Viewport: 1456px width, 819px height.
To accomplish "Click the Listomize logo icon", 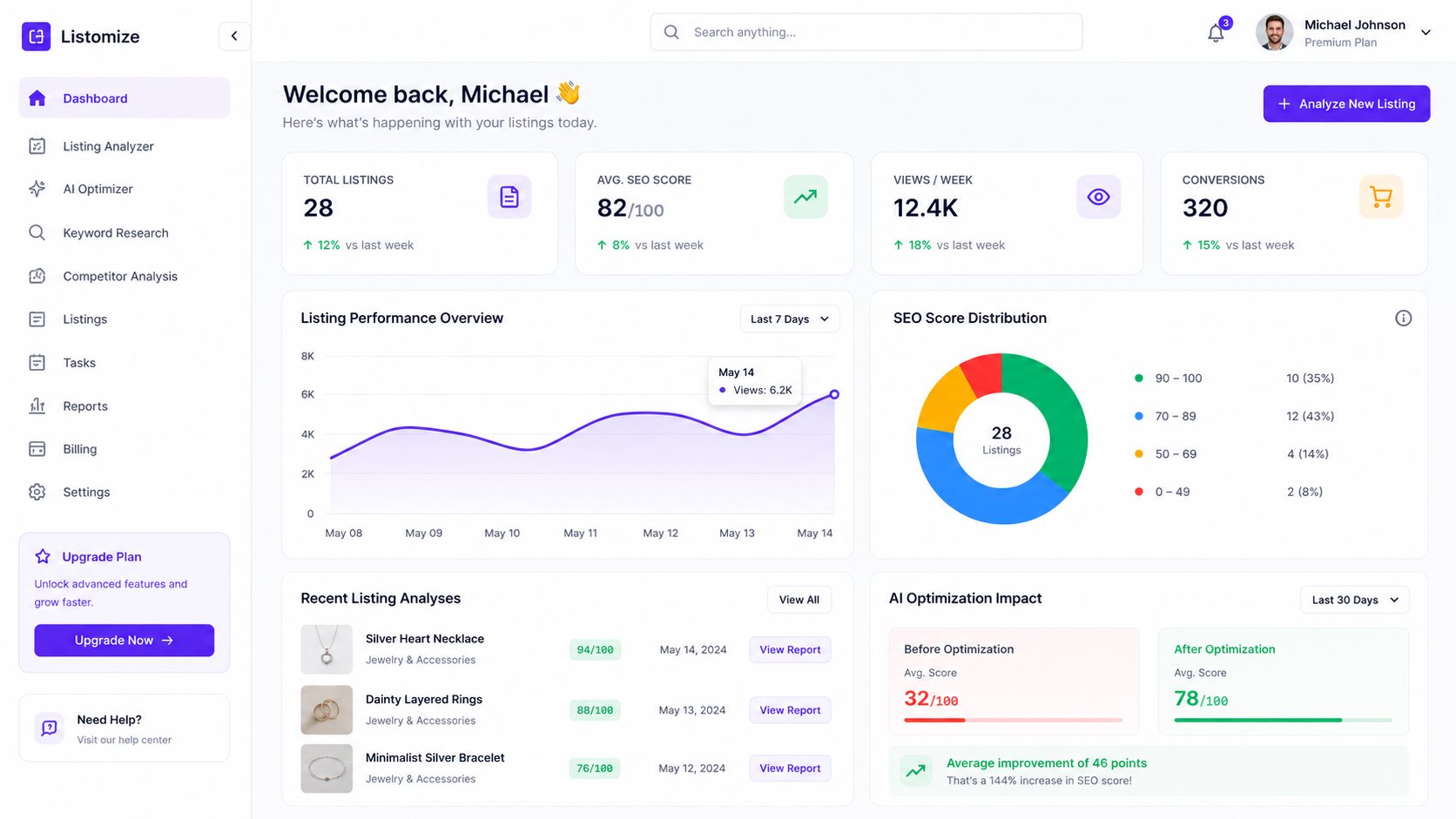I will click(x=36, y=37).
